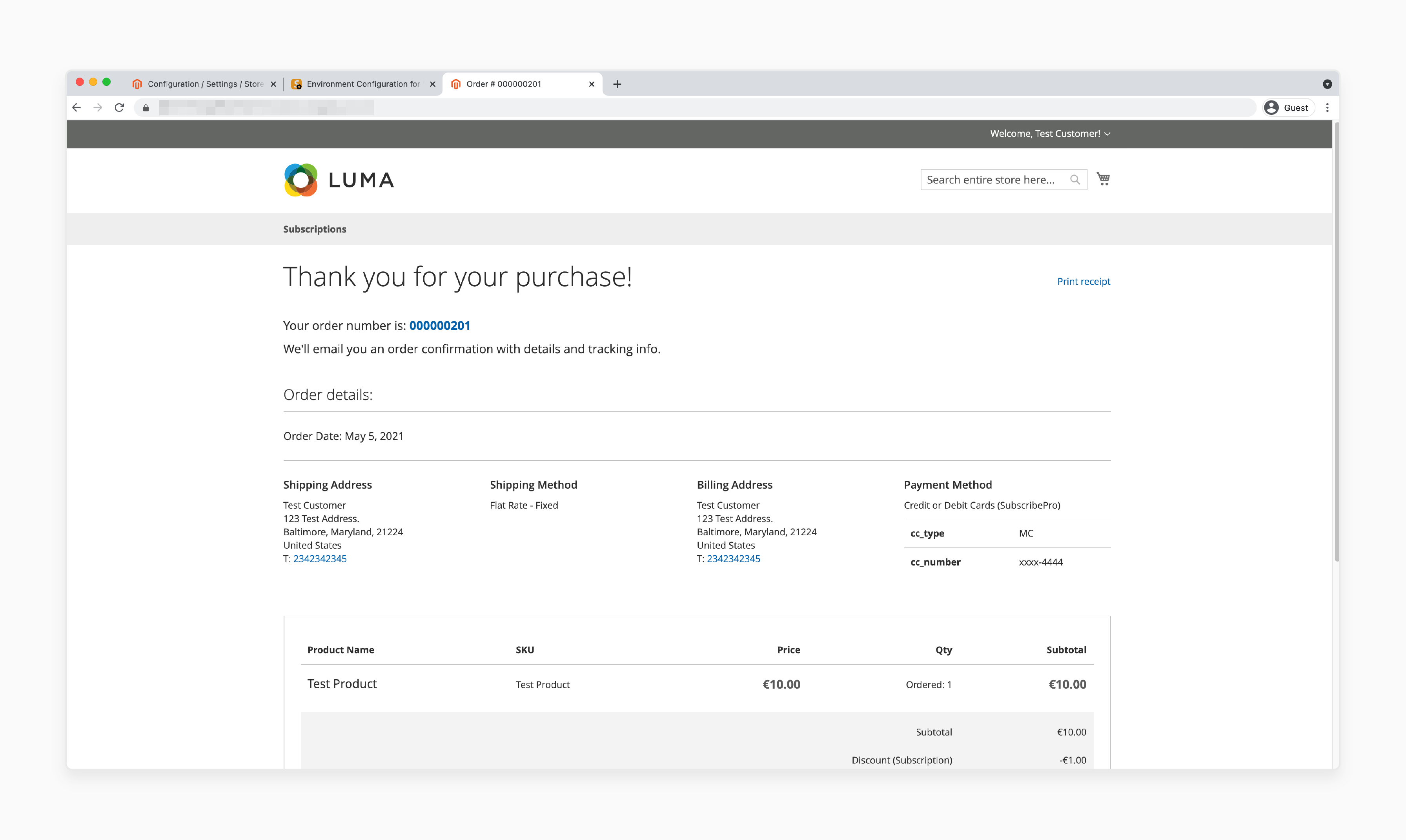Image resolution: width=1406 pixels, height=840 pixels.
Task: Click the browser back arrow
Action: 76,107
